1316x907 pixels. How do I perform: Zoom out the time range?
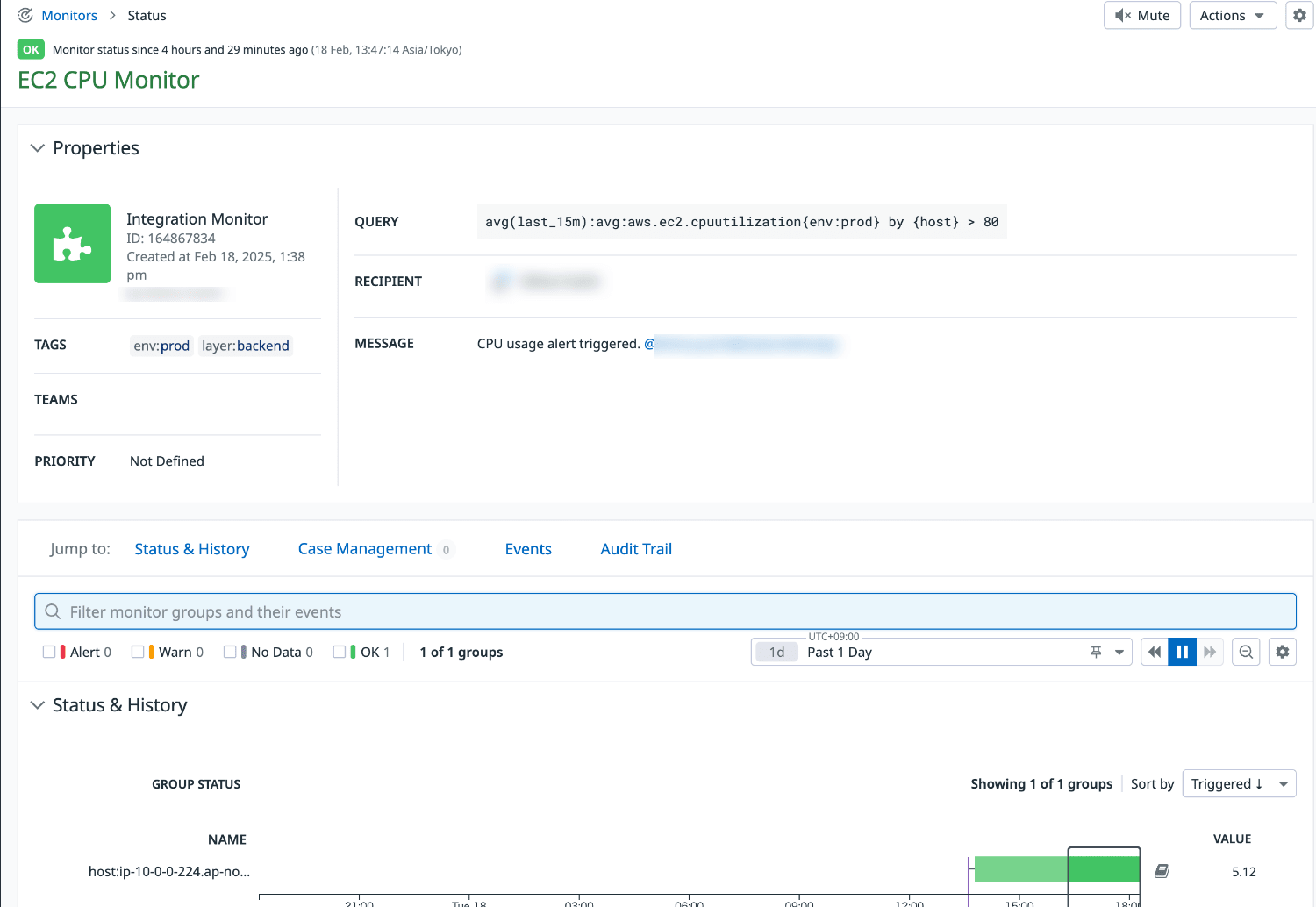pos(1246,652)
